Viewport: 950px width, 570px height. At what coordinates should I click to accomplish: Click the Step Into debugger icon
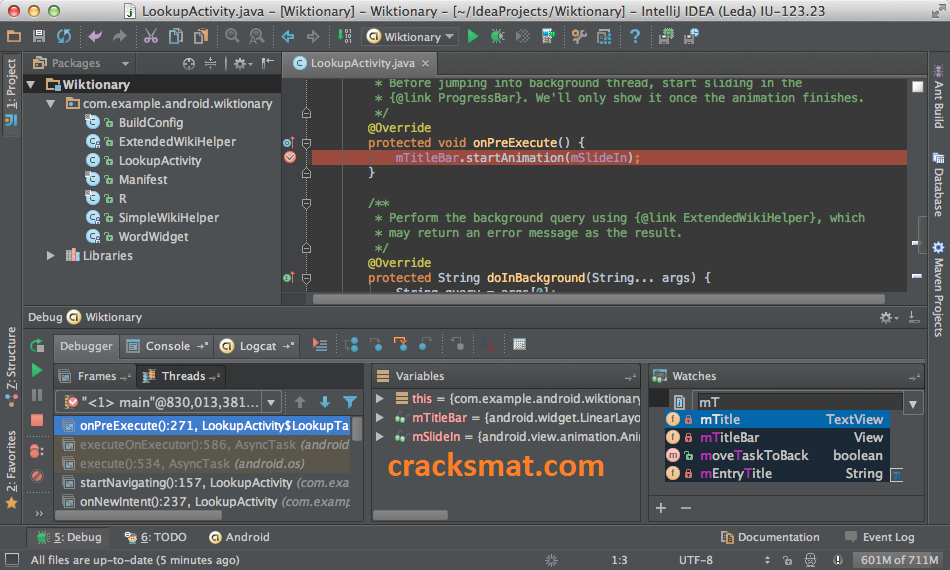(x=376, y=345)
